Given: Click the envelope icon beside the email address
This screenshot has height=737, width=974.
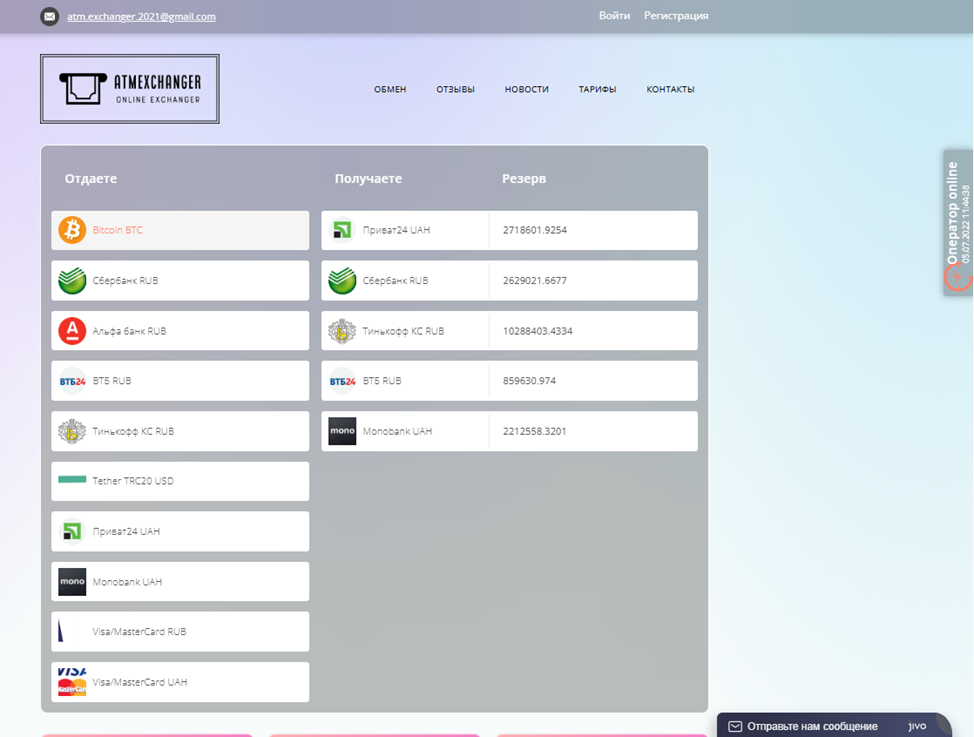Looking at the screenshot, I should pos(50,16).
